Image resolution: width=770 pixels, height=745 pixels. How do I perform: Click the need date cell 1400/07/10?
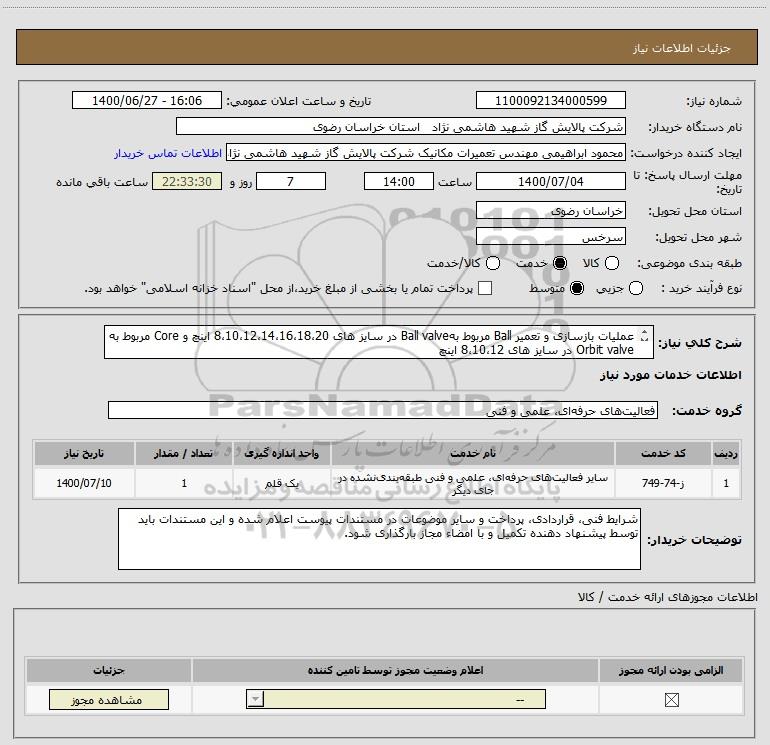click(x=84, y=483)
